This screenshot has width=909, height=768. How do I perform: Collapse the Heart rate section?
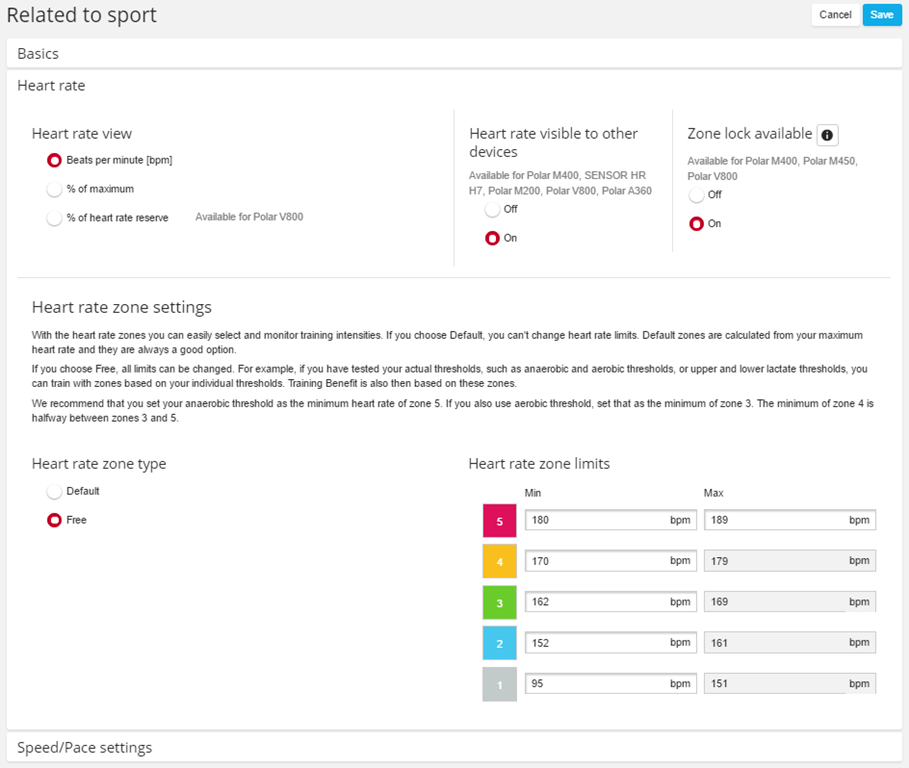pyautogui.click(x=51, y=86)
